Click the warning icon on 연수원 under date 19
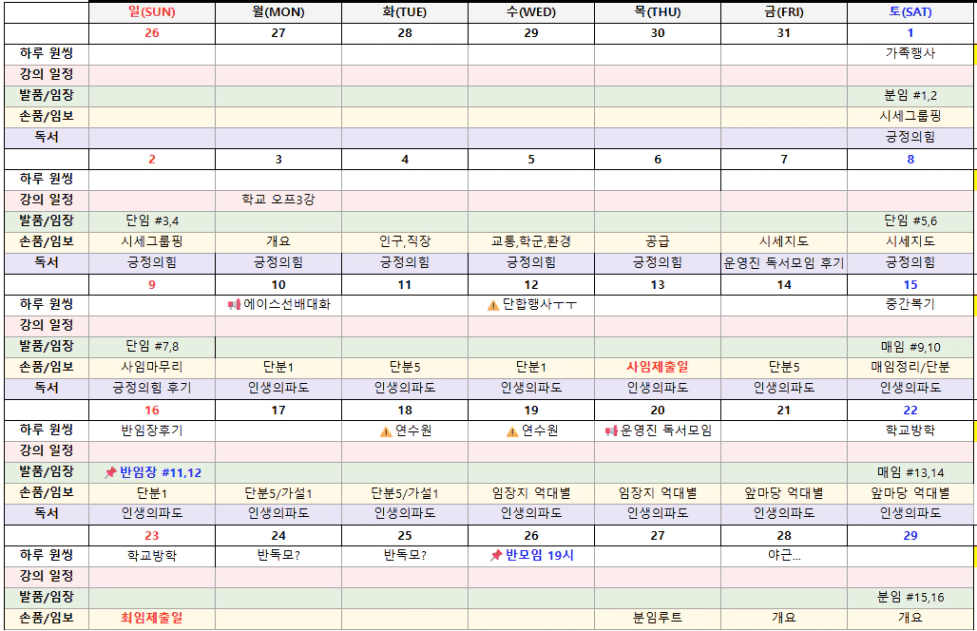The image size is (977, 631). pos(512,430)
